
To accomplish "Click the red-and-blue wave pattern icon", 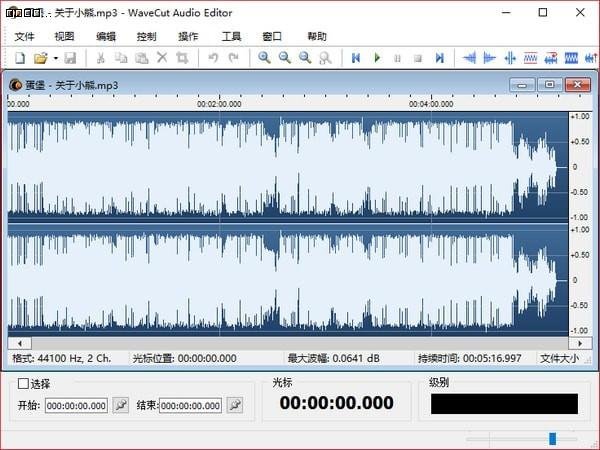I will coord(530,58).
